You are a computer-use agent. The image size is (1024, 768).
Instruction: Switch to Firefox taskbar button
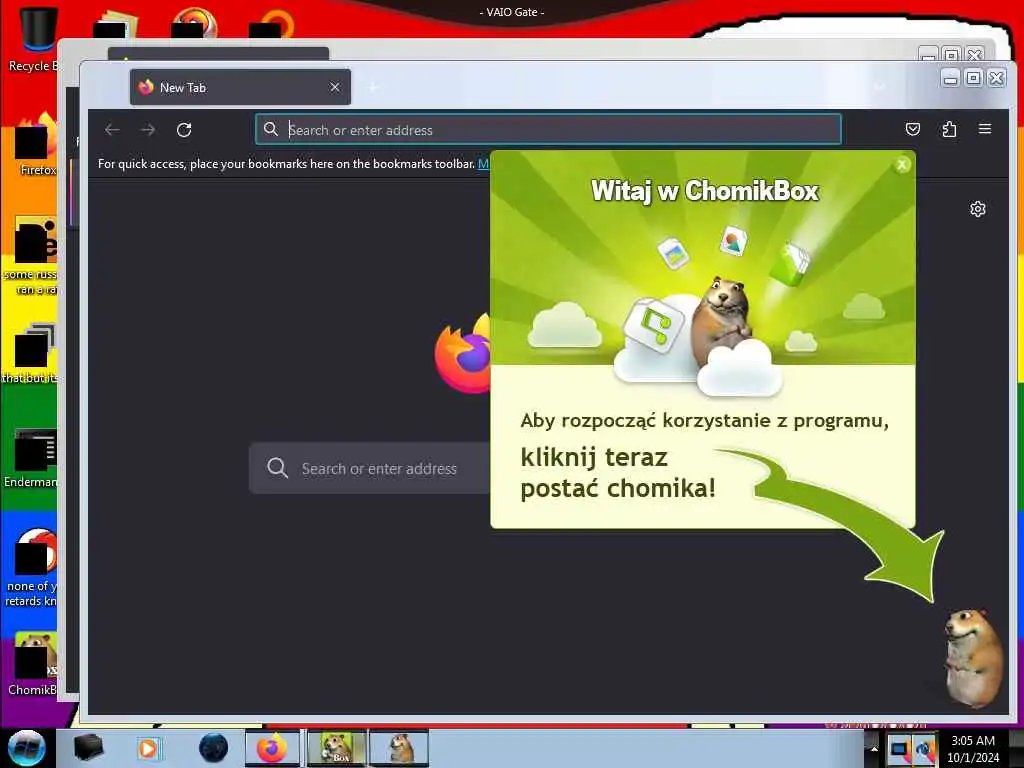coord(272,748)
